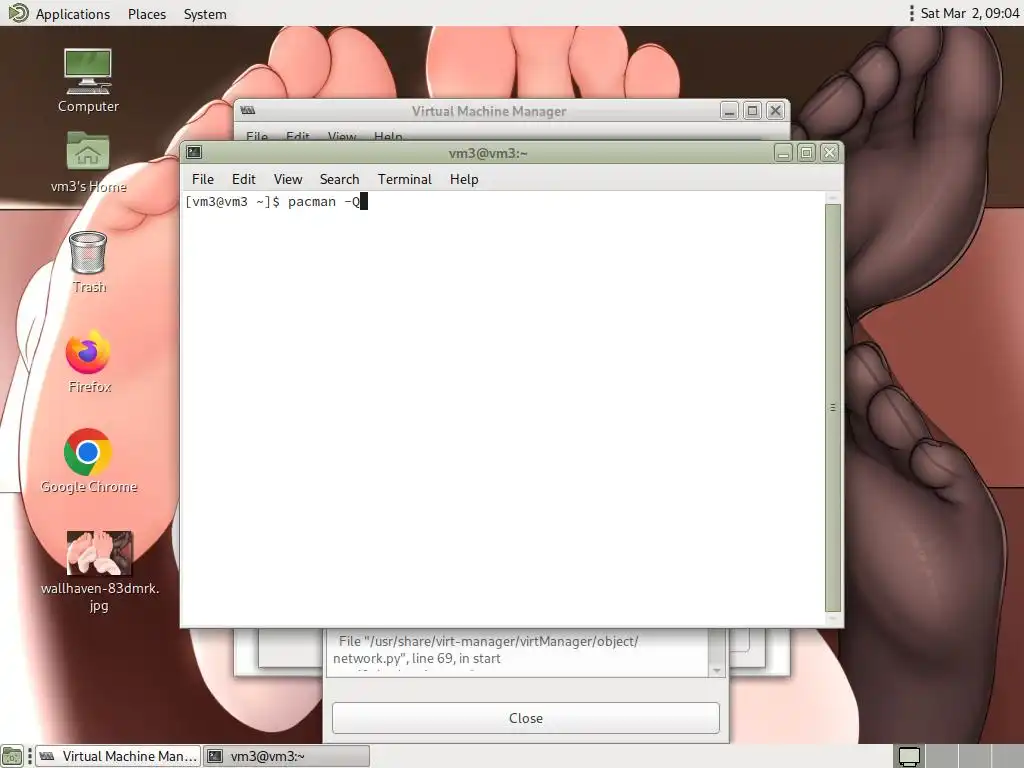Minimize the vm3@vm3 terminal window
This screenshot has width=1024, height=768.
pos(784,153)
